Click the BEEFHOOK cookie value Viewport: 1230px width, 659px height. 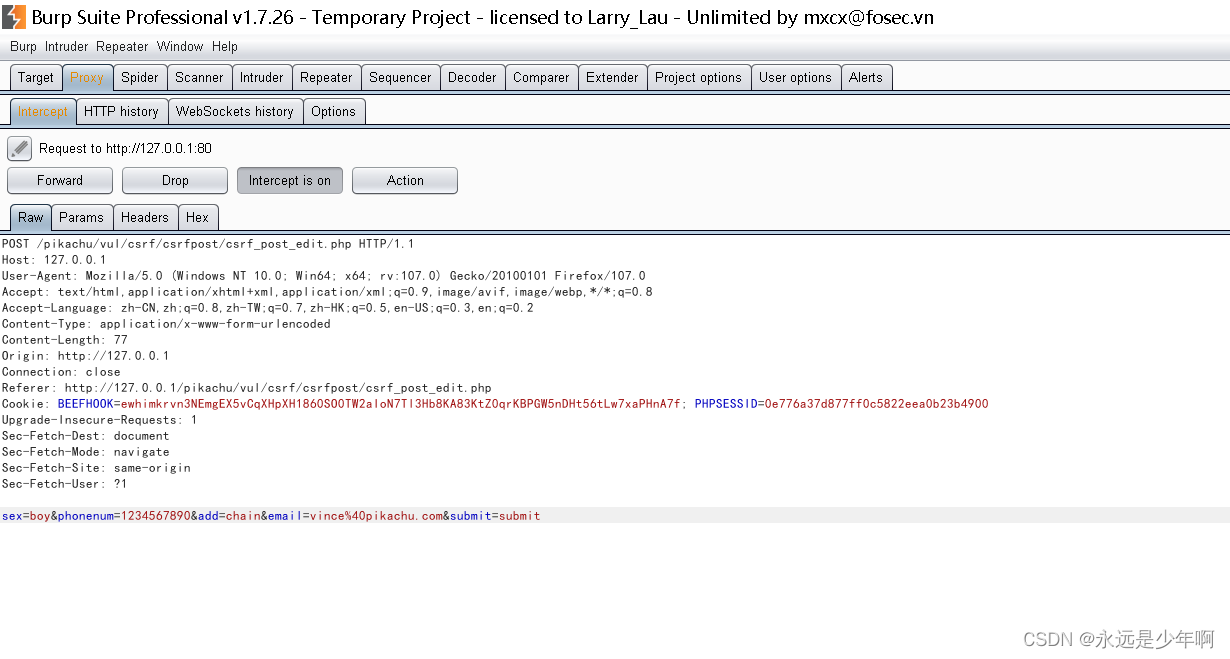(x=401, y=404)
